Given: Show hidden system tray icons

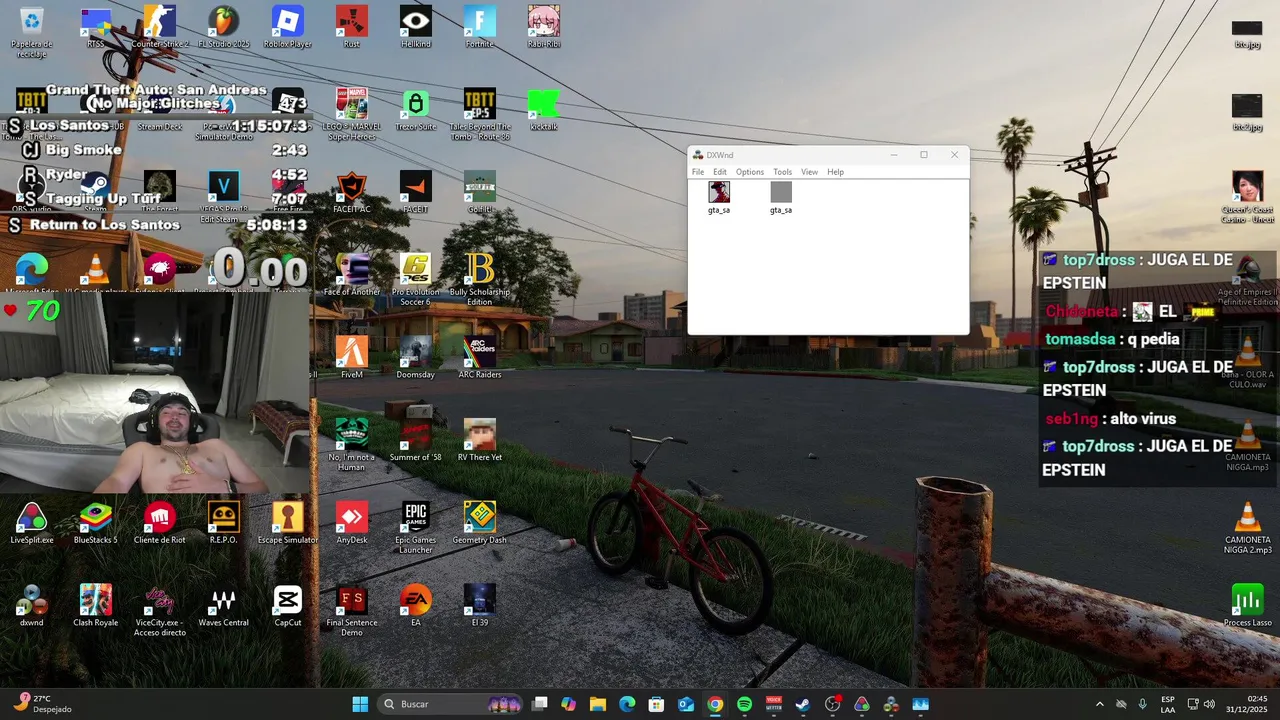Looking at the screenshot, I should [x=1100, y=704].
